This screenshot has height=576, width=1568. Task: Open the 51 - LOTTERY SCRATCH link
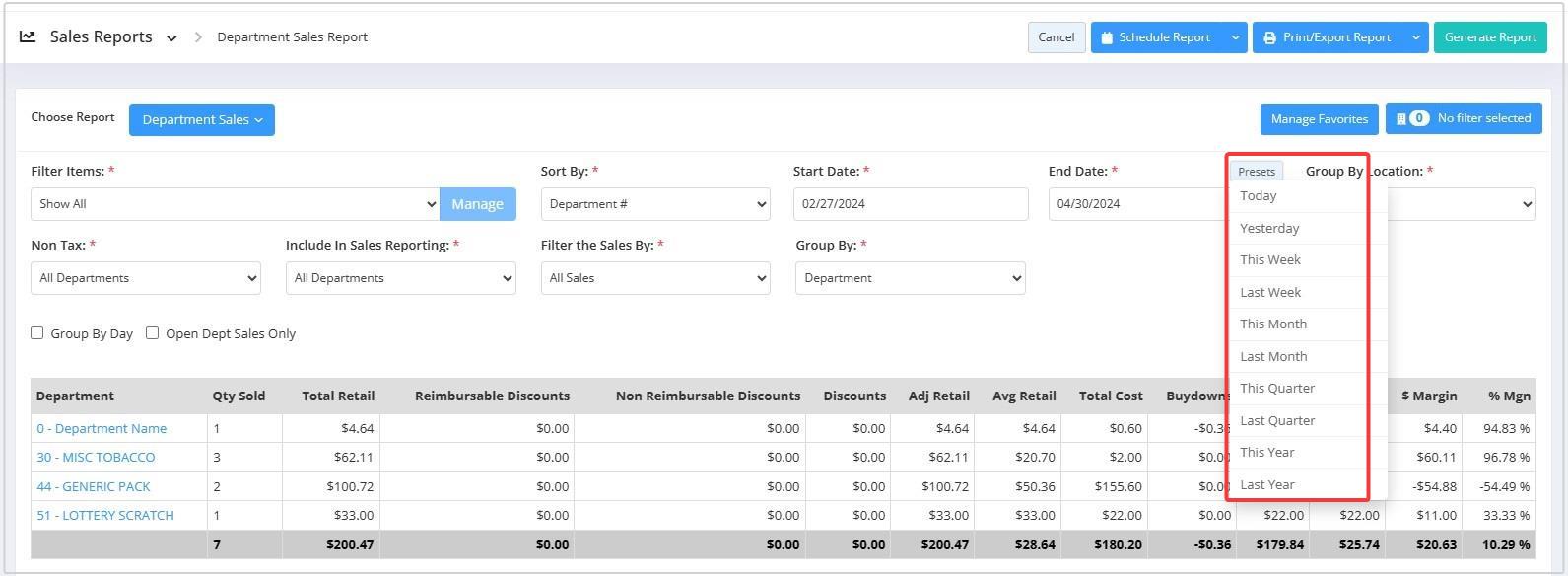105,516
